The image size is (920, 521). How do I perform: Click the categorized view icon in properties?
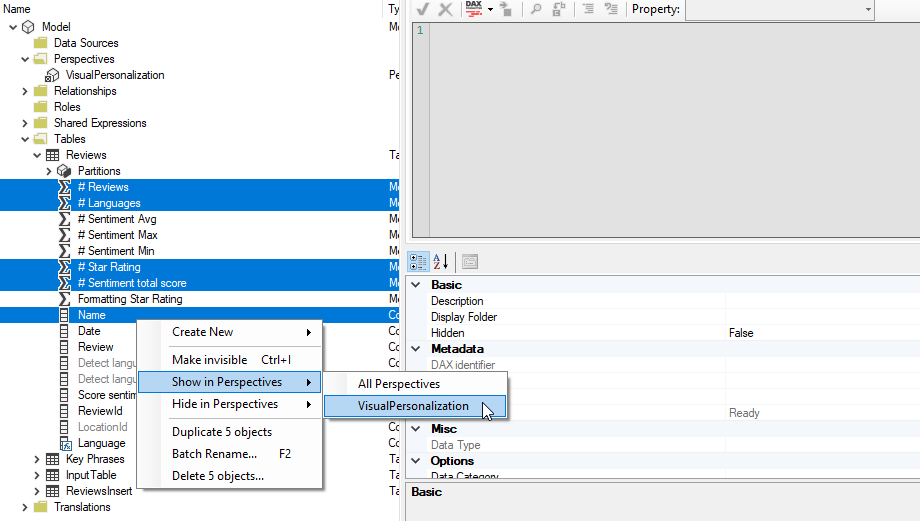click(420, 262)
